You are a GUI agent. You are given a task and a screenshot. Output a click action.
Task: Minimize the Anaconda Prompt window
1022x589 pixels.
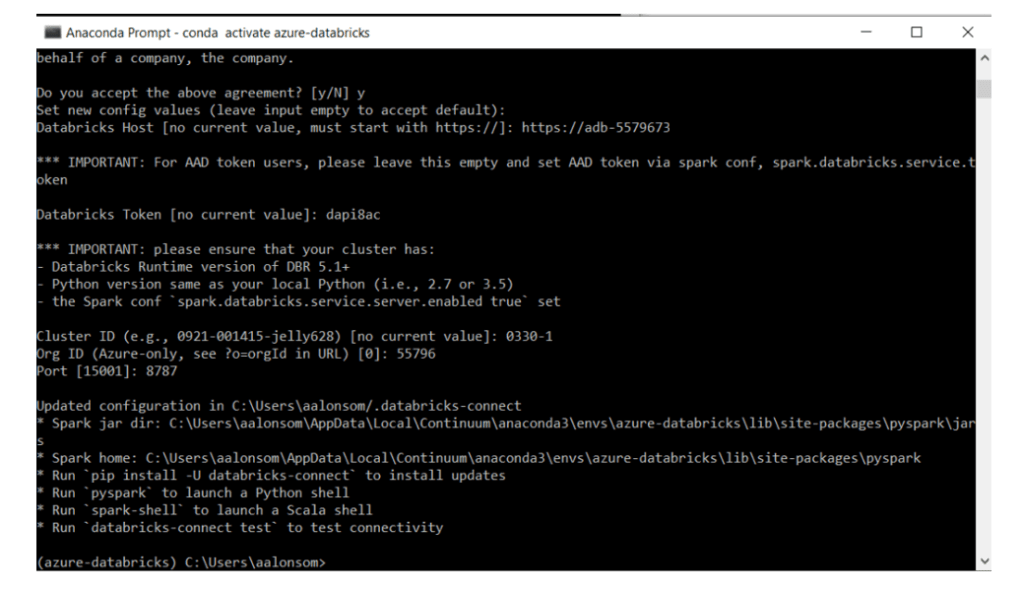pos(866,33)
